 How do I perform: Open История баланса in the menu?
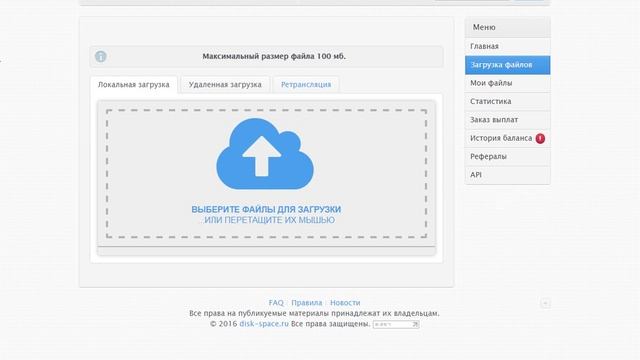(507, 138)
